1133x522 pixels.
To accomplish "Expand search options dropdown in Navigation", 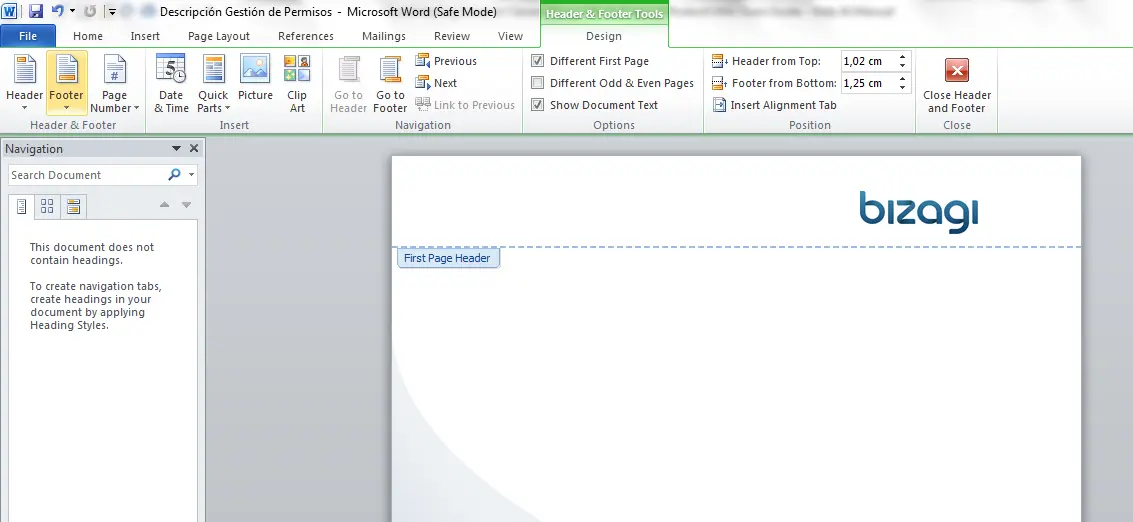I will [191, 174].
